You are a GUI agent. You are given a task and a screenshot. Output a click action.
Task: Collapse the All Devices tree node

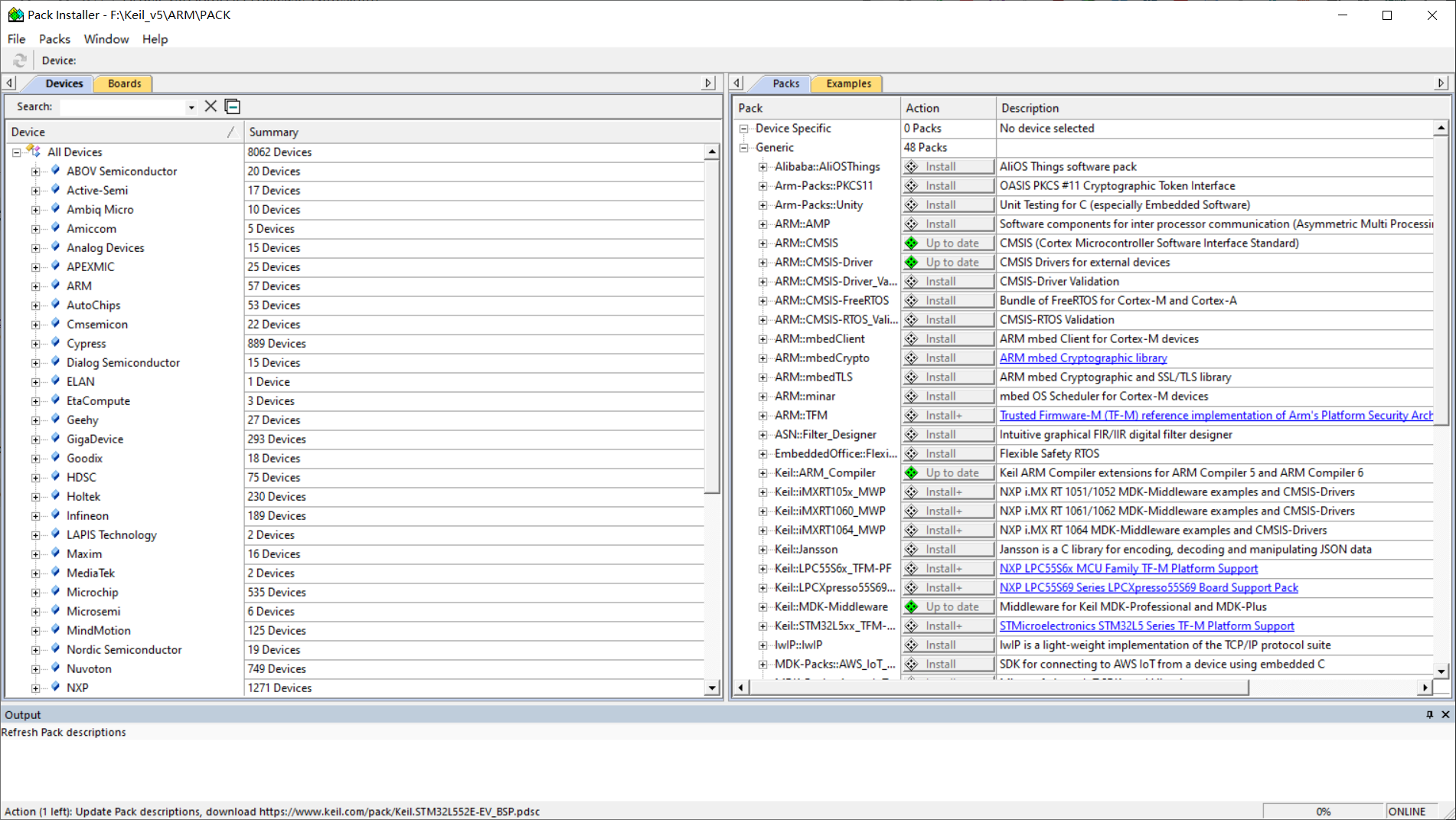click(x=16, y=152)
